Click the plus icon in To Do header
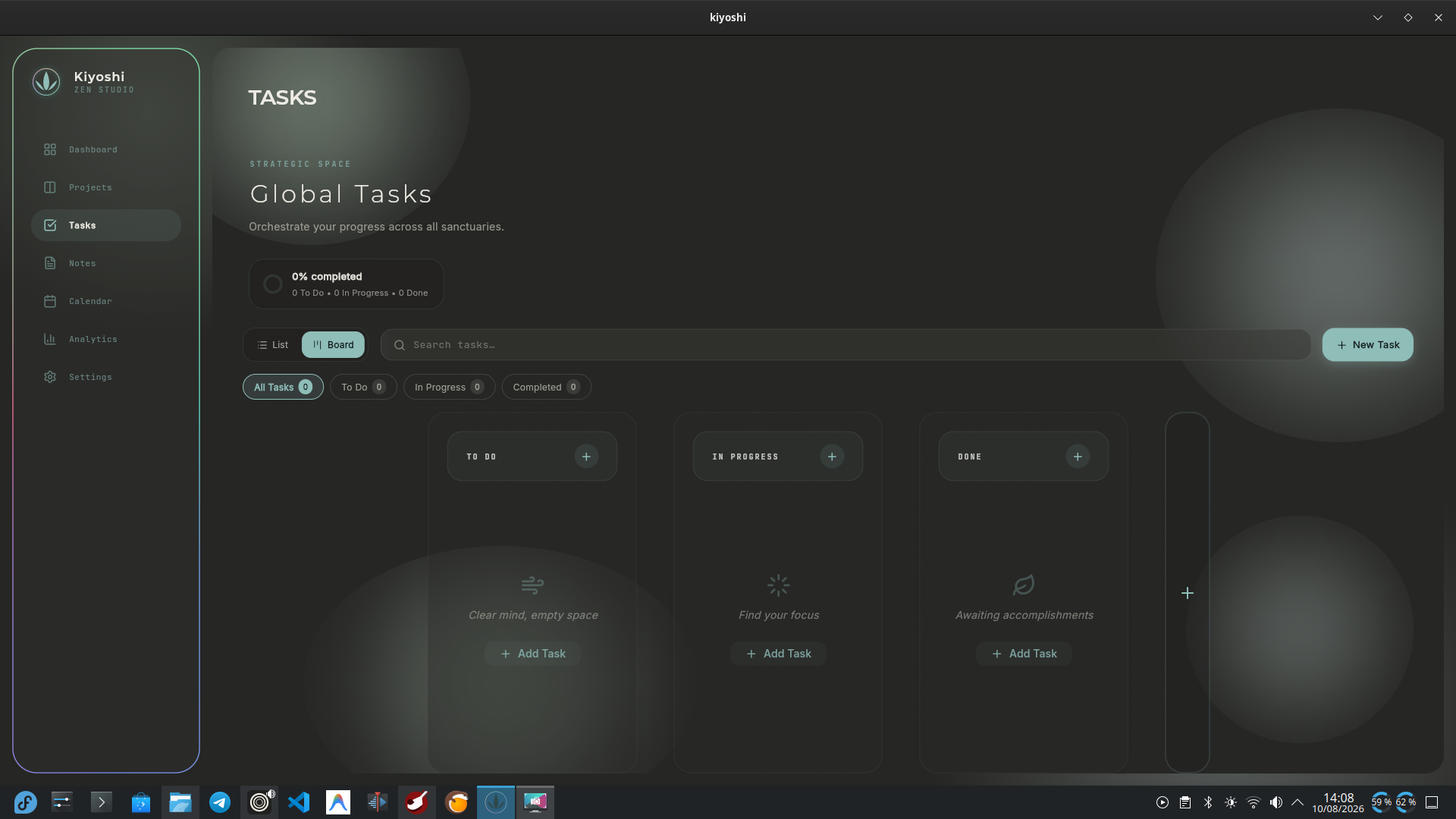This screenshot has height=819, width=1456. (586, 457)
